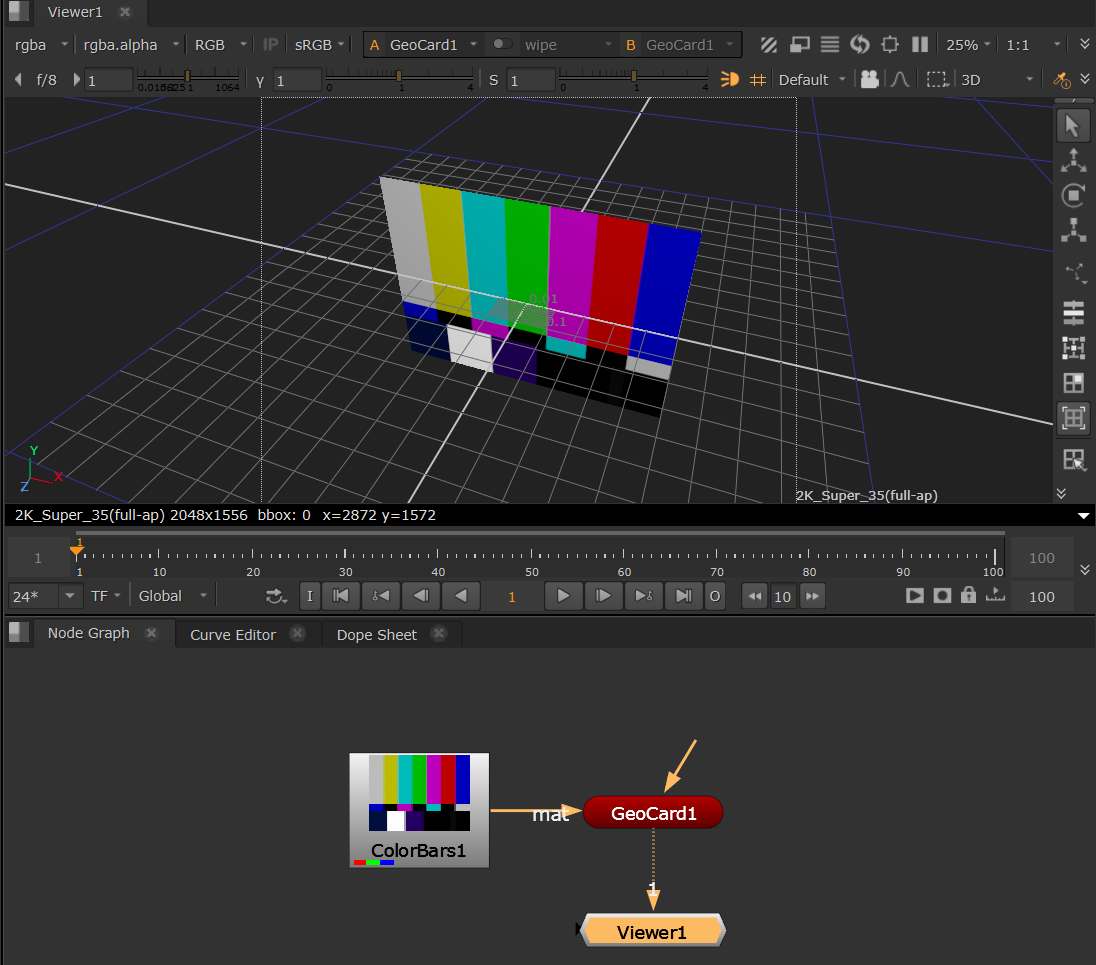The image size is (1096, 965).
Task: Toggle the IP input process button
Action: [x=271, y=45]
